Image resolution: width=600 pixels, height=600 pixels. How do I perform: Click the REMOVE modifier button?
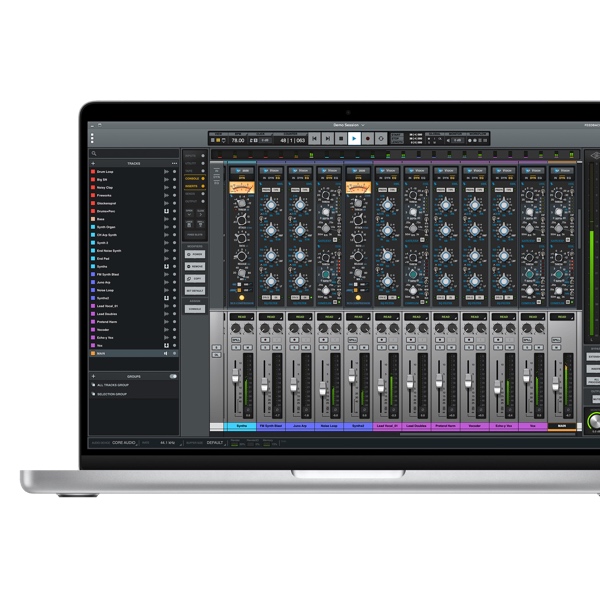click(195, 266)
